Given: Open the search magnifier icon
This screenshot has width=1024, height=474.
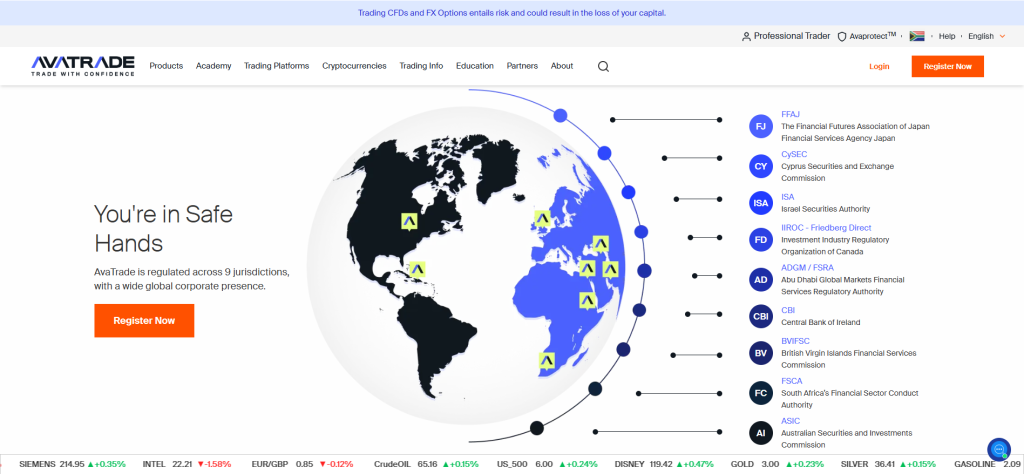Looking at the screenshot, I should (x=603, y=66).
